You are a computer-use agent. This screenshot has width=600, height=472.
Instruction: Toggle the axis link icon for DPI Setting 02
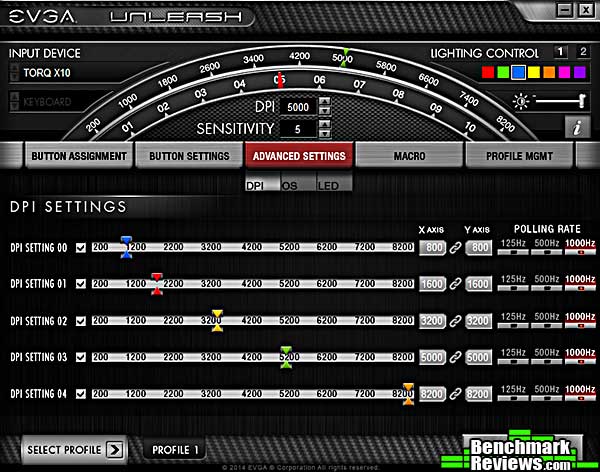pos(455,321)
